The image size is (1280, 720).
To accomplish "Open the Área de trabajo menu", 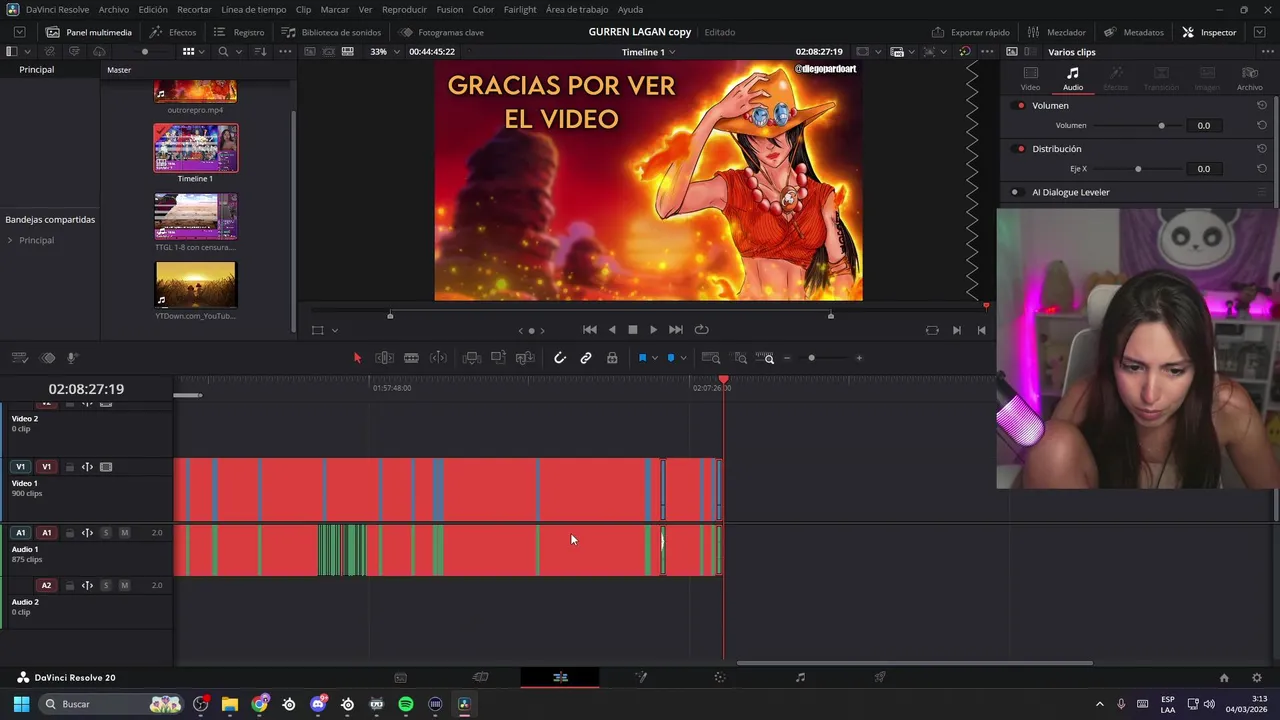I will (577, 9).
